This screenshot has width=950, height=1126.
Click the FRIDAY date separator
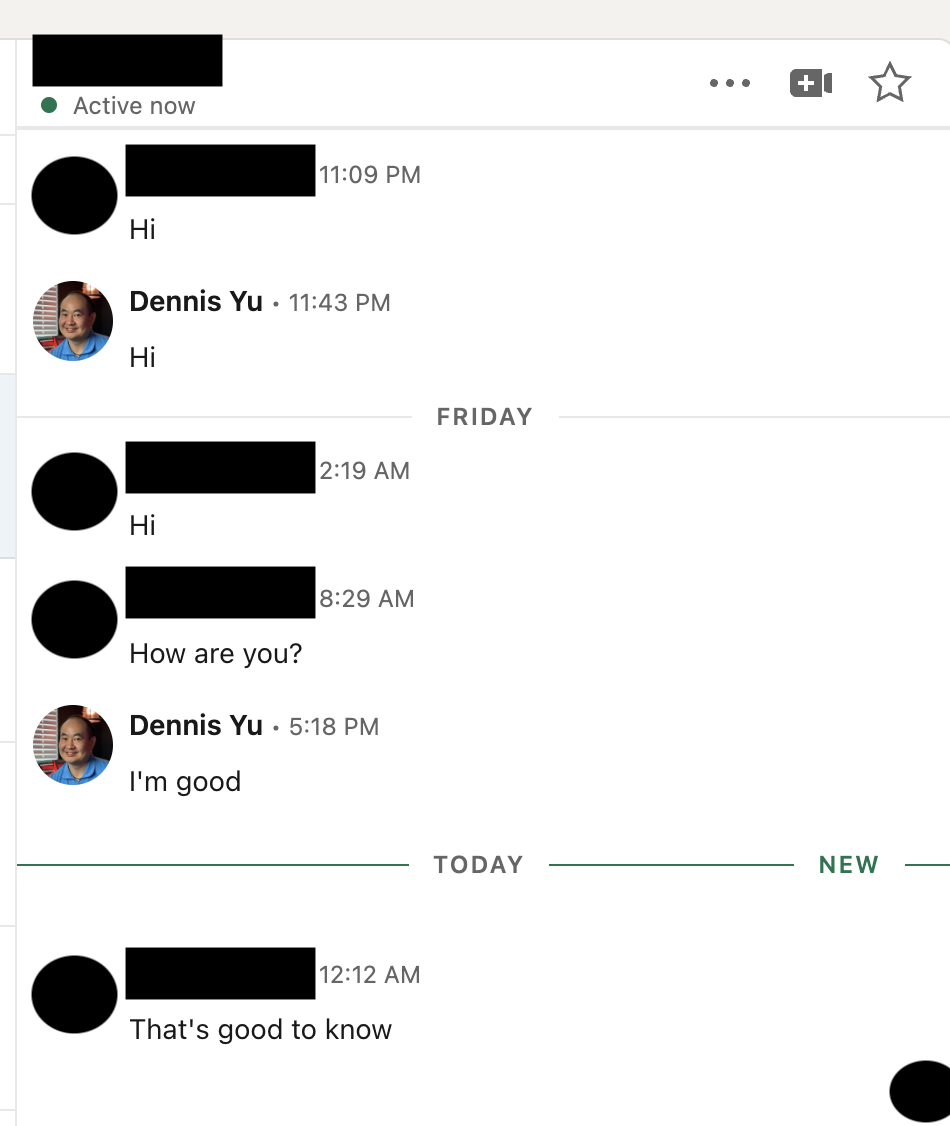pos(485,417)
